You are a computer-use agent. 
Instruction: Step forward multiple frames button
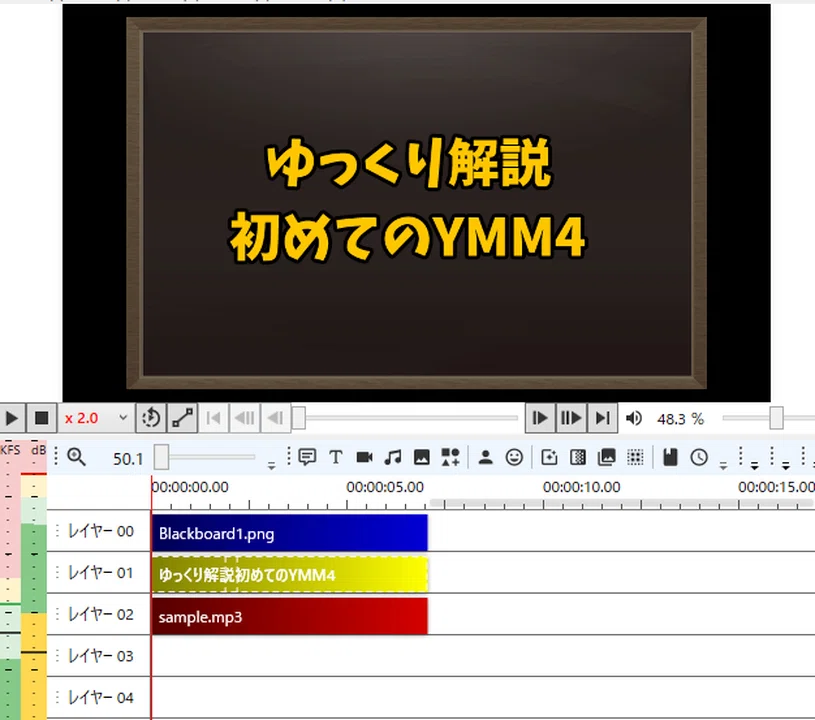tap(571, 418)
